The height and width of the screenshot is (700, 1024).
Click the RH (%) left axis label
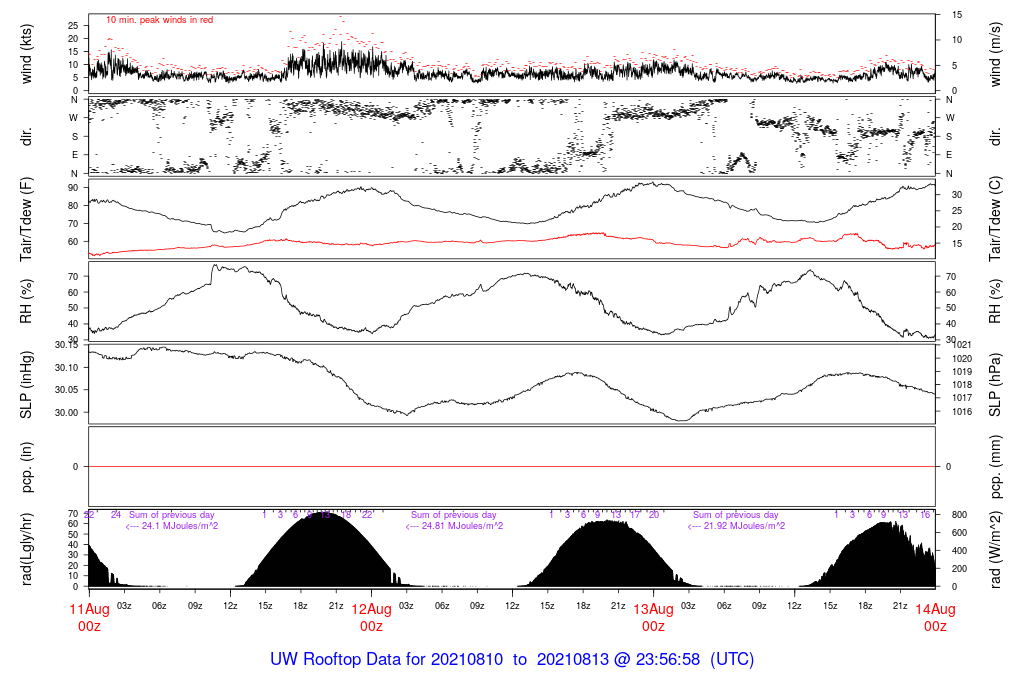pos(27,301)
